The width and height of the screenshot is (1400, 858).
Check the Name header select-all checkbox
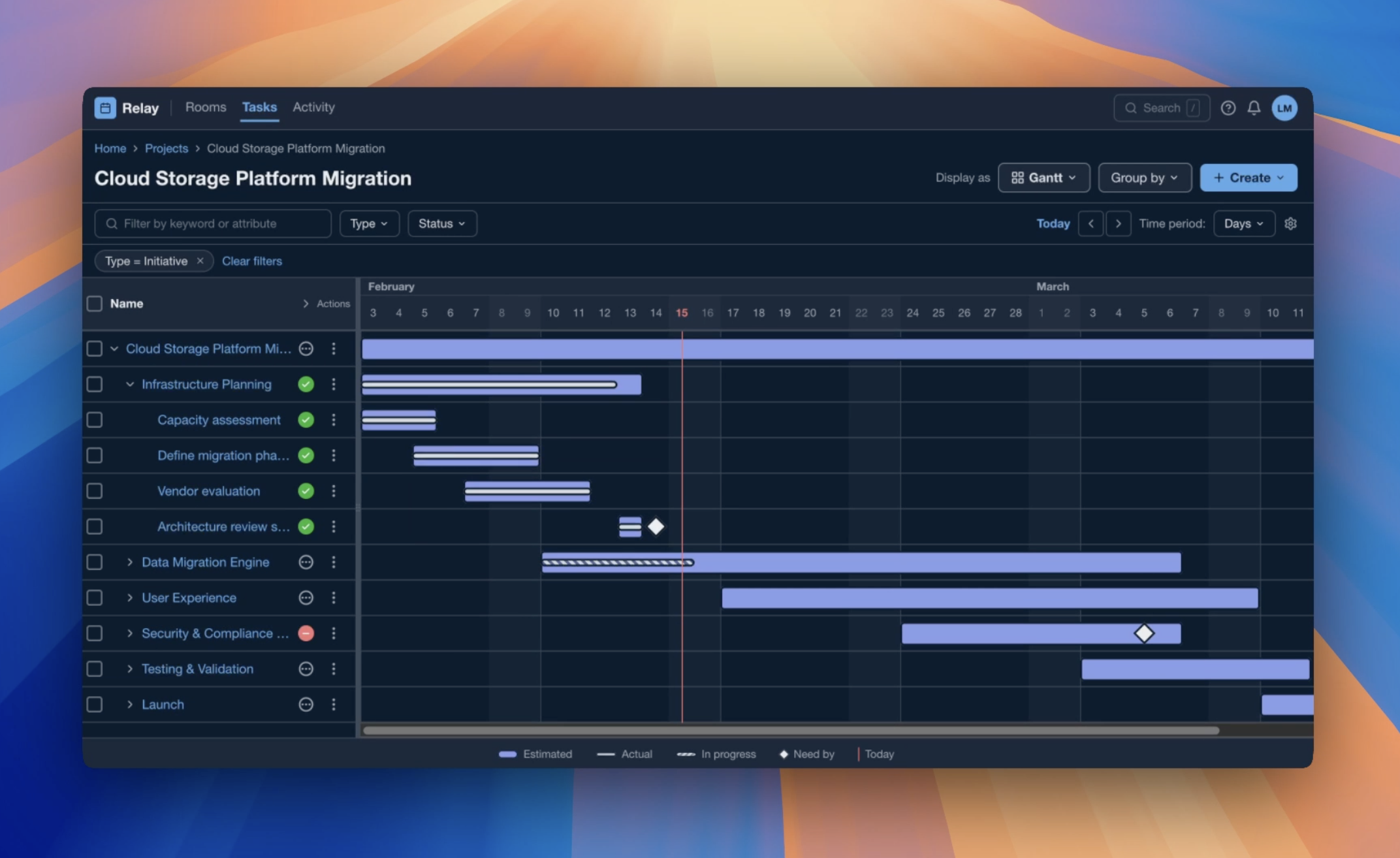[x=95, y=303]
